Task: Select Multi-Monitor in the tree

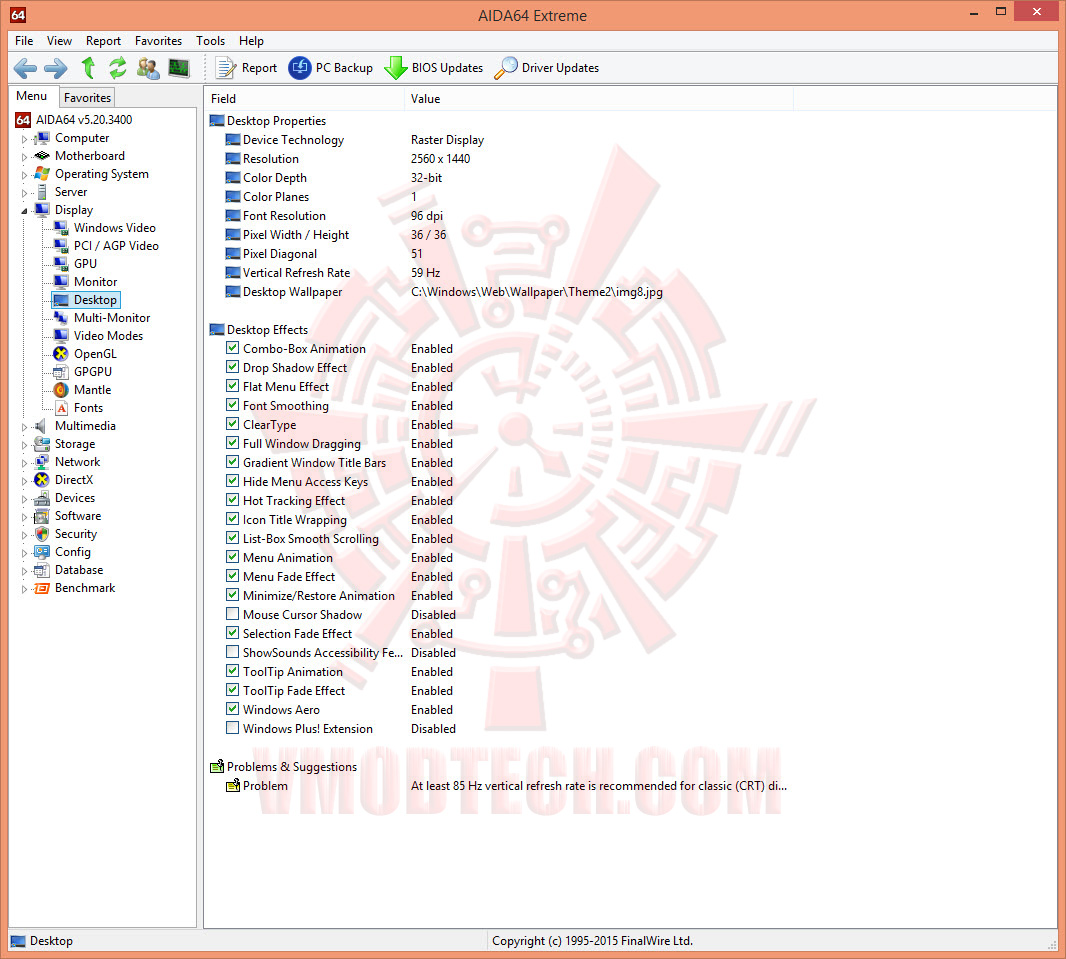Action: pos(111,317)
